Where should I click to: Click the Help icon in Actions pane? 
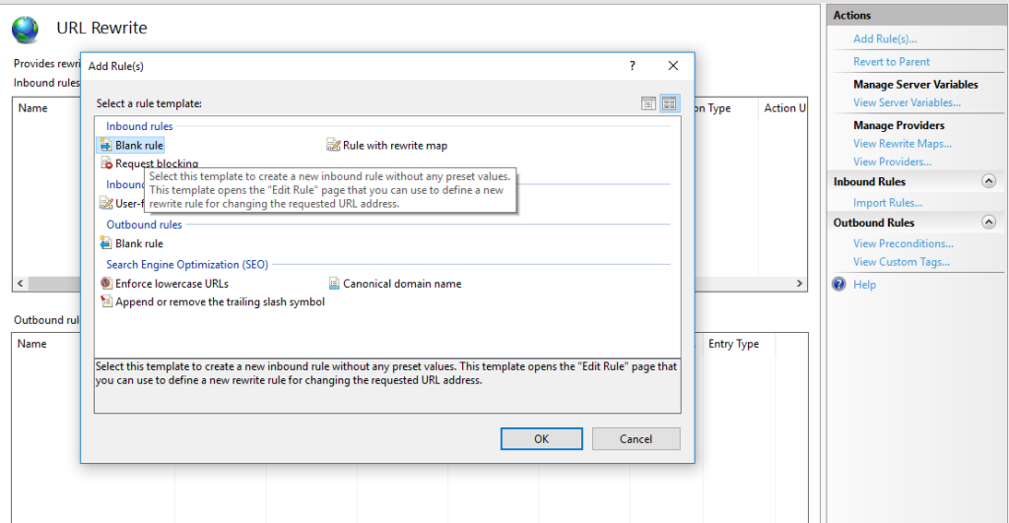840,285
